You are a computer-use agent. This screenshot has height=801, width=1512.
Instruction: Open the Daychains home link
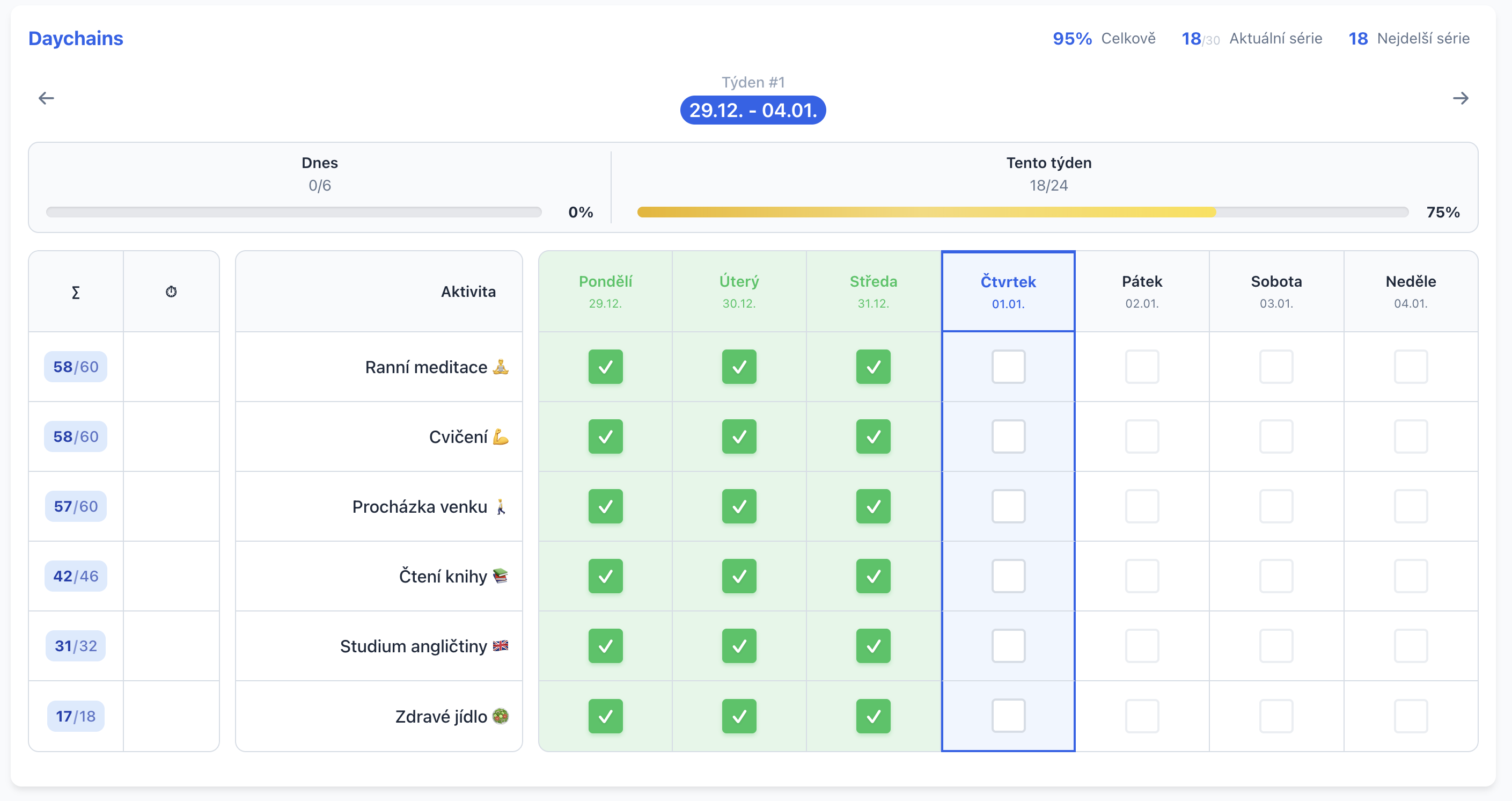click(76, 38)
